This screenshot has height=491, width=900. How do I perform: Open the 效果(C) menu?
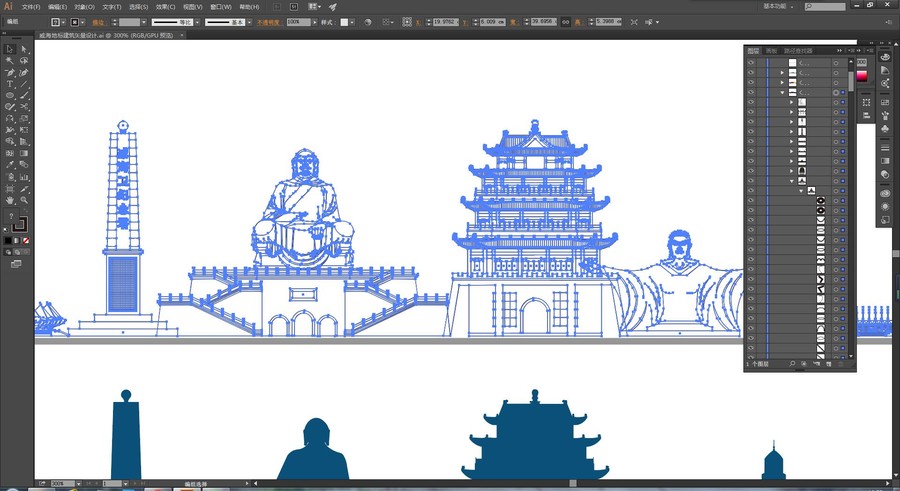[165, 7]
